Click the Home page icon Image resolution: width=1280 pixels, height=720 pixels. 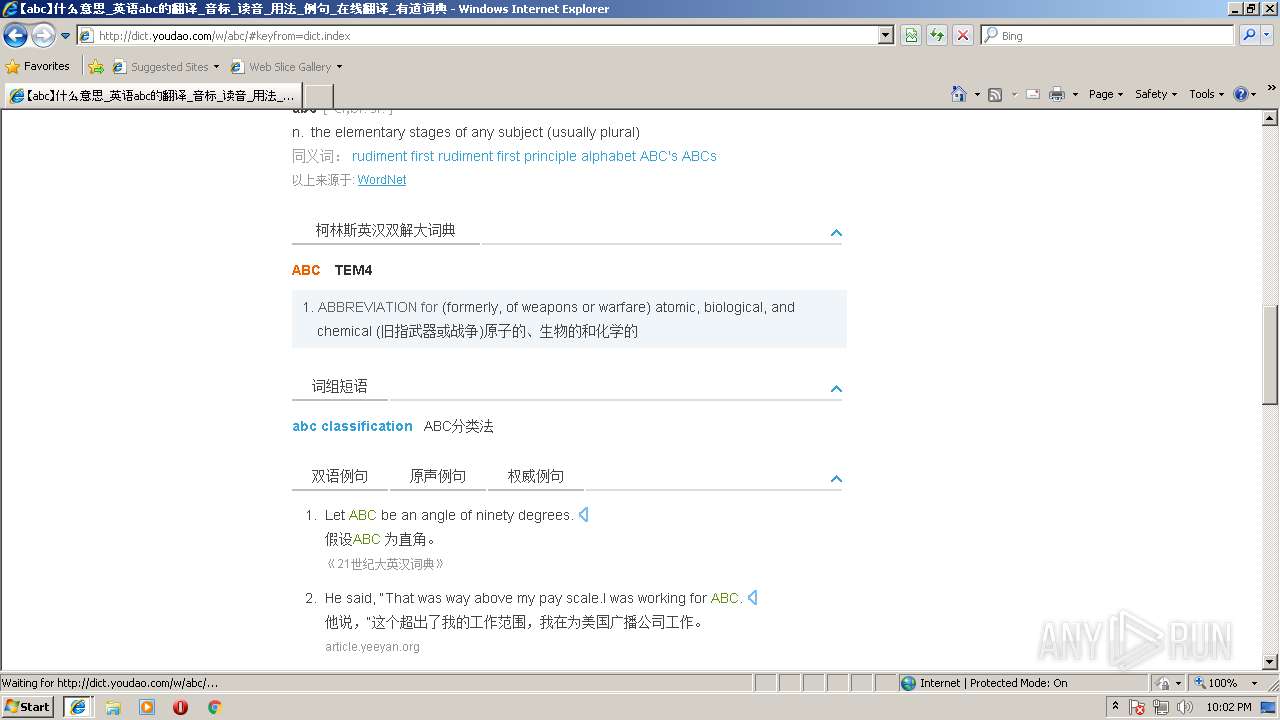[x=958, y=94]
